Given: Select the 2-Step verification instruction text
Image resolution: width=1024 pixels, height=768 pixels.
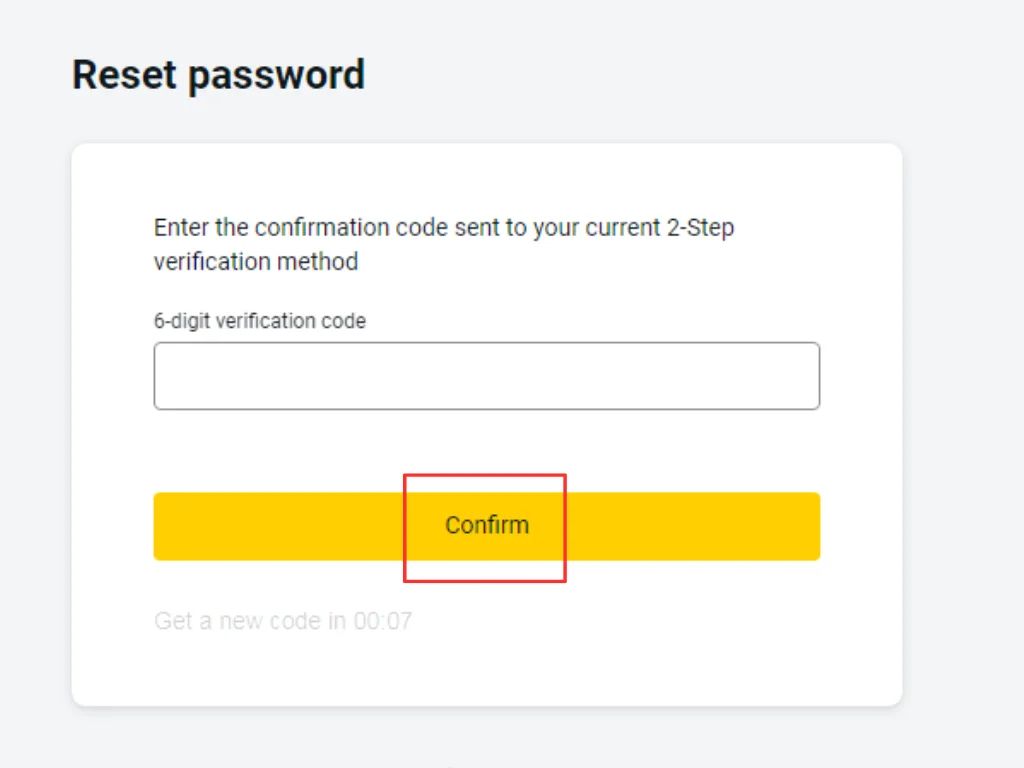Looking at the screenshot, I should [x=443, y=244].
